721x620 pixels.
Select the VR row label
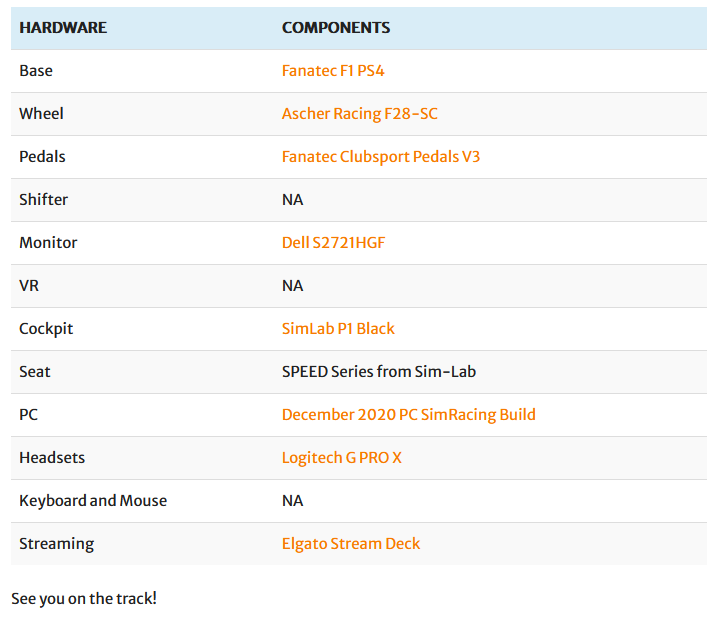30,286
